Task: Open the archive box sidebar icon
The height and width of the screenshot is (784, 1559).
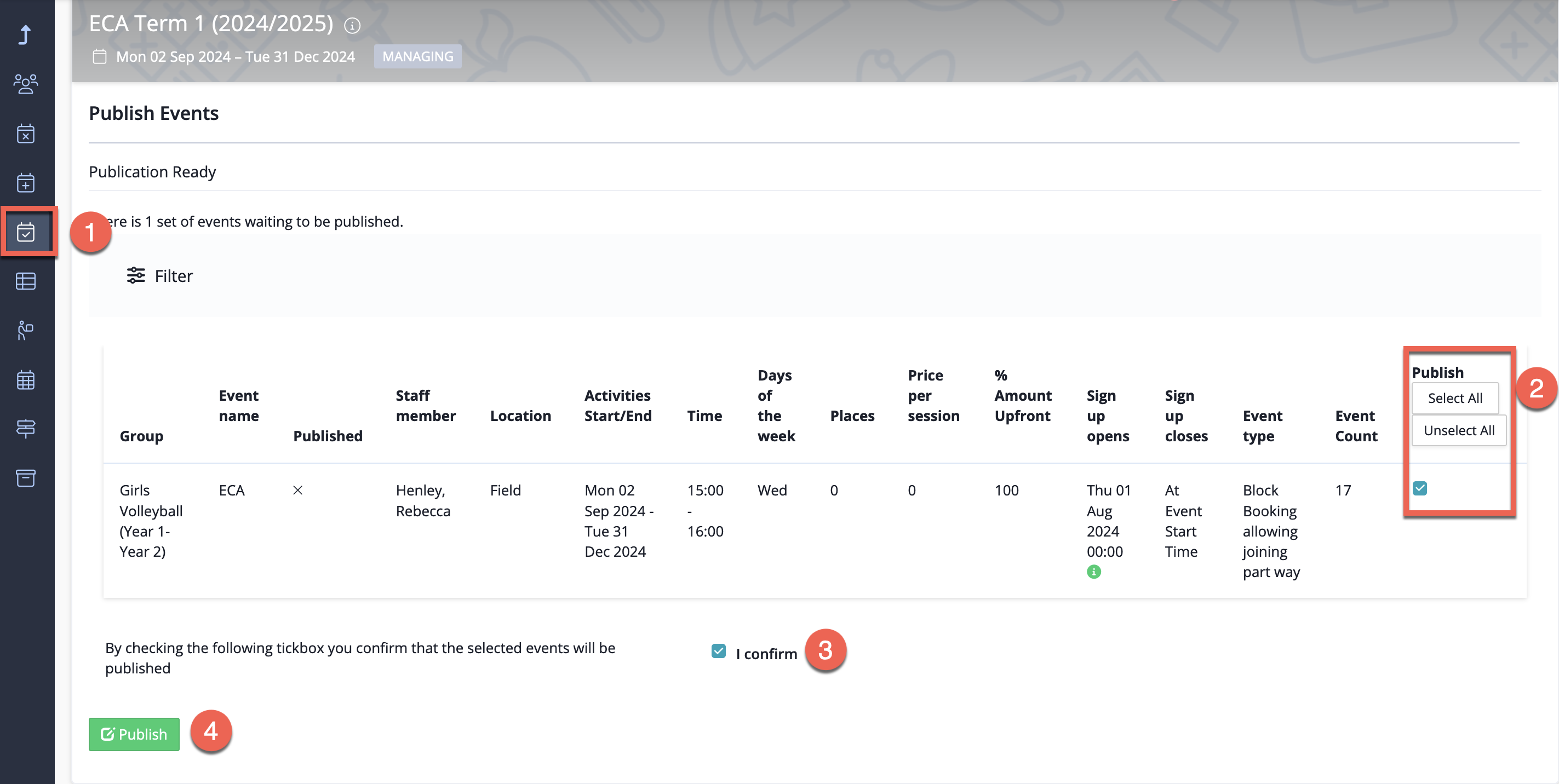Action: coord(25,478)
